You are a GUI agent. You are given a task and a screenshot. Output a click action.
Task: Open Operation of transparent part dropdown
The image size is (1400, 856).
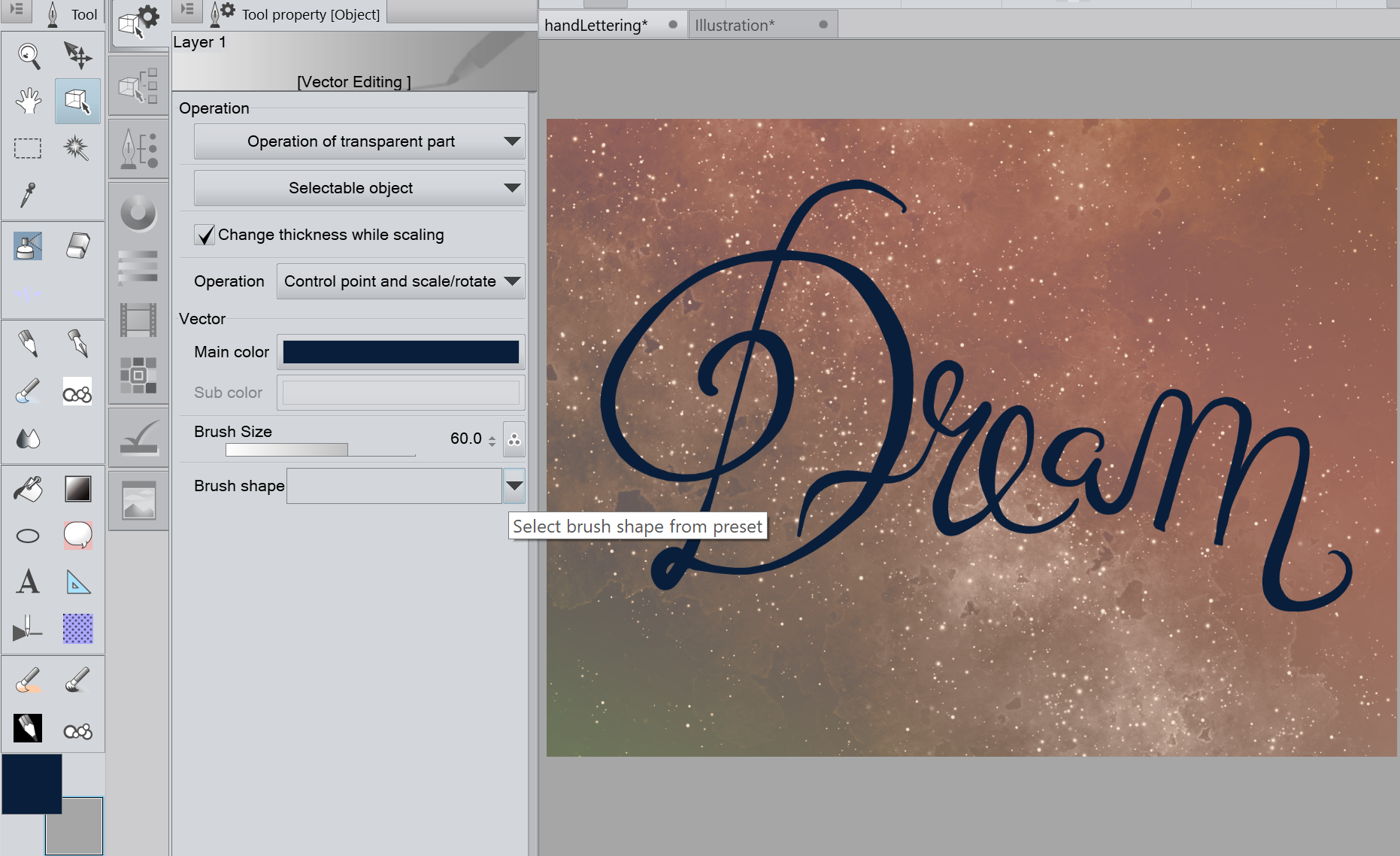pos(359,141)
